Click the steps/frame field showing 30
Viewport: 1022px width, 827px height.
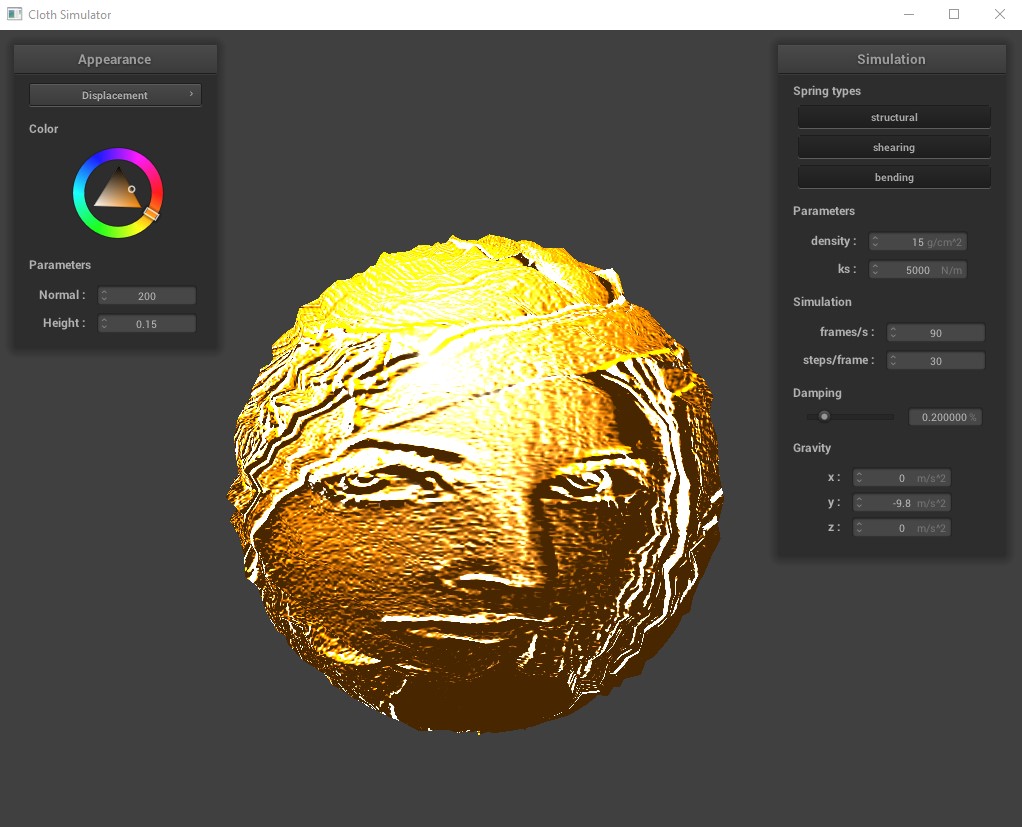[935, 361]
